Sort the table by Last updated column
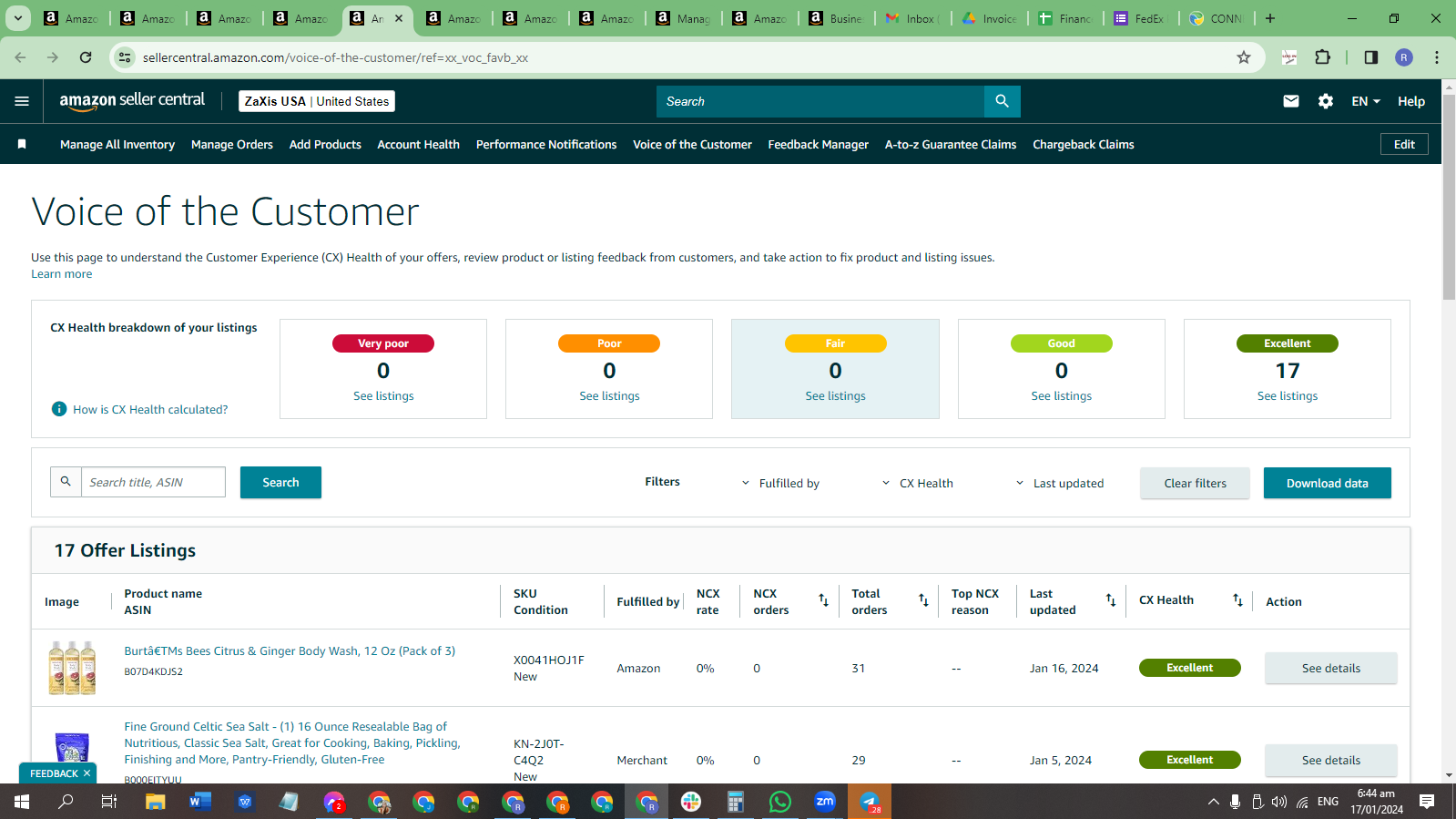 coord(1111,600)
